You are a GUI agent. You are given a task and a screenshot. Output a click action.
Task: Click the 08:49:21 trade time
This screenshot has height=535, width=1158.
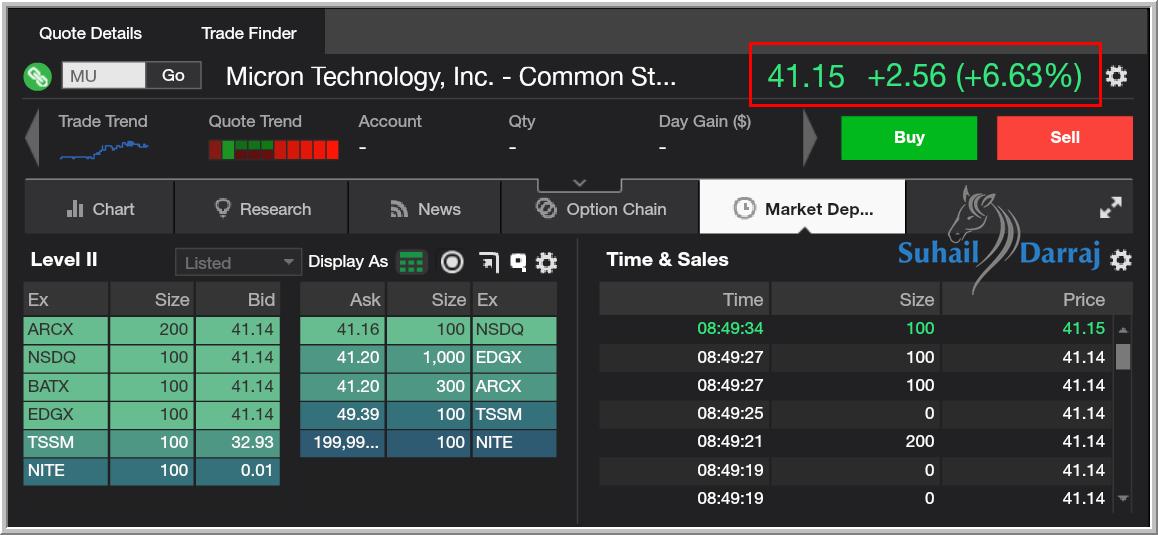[730, 441]
